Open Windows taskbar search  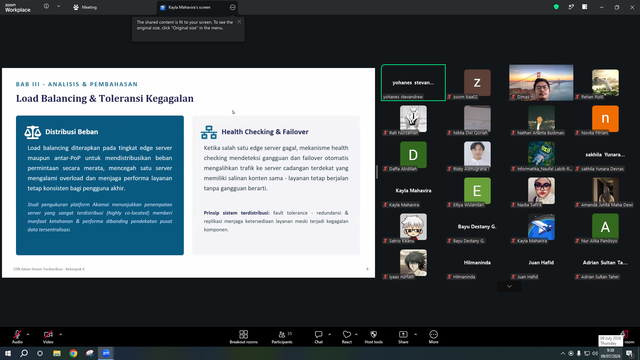click(24, 353)
